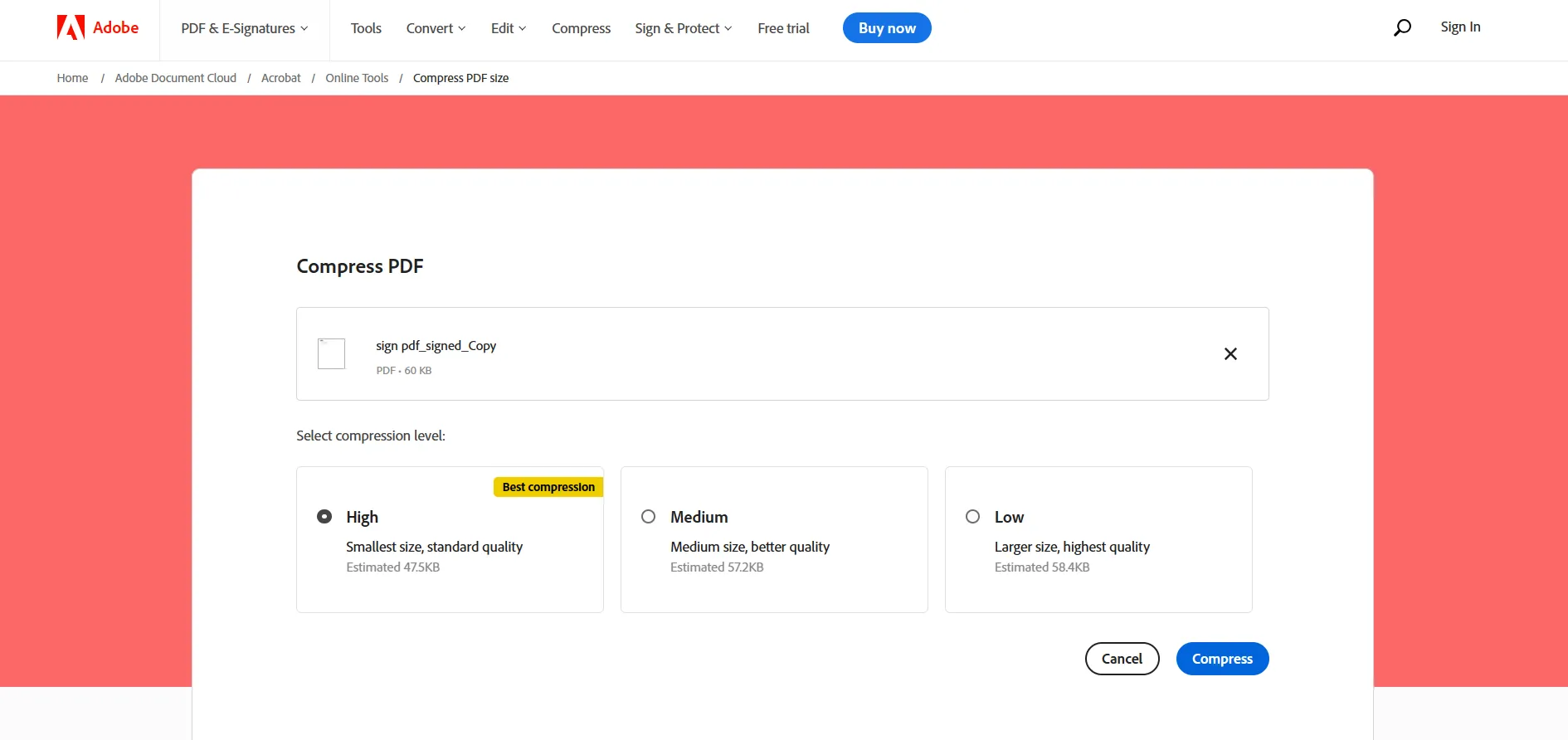Click the 'PDF • 60 KB' file info
Image resolution: width=1568 pixels, height=740 pixels.
click(404, 371)
